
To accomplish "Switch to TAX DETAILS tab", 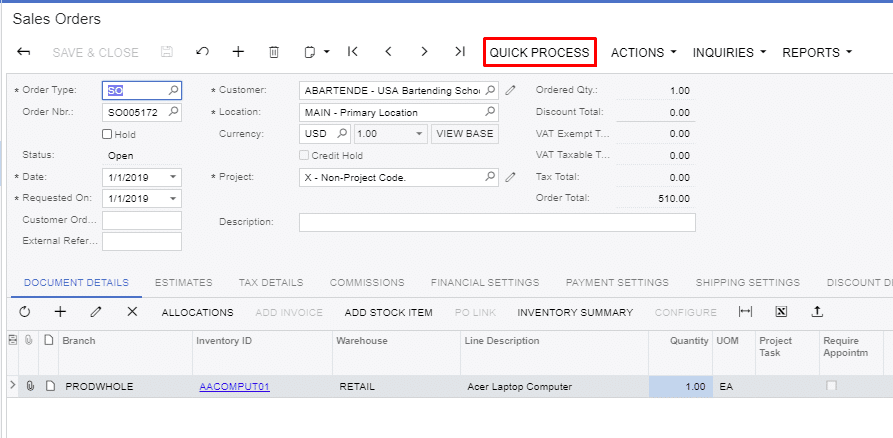I will click(x=271, y=283).
